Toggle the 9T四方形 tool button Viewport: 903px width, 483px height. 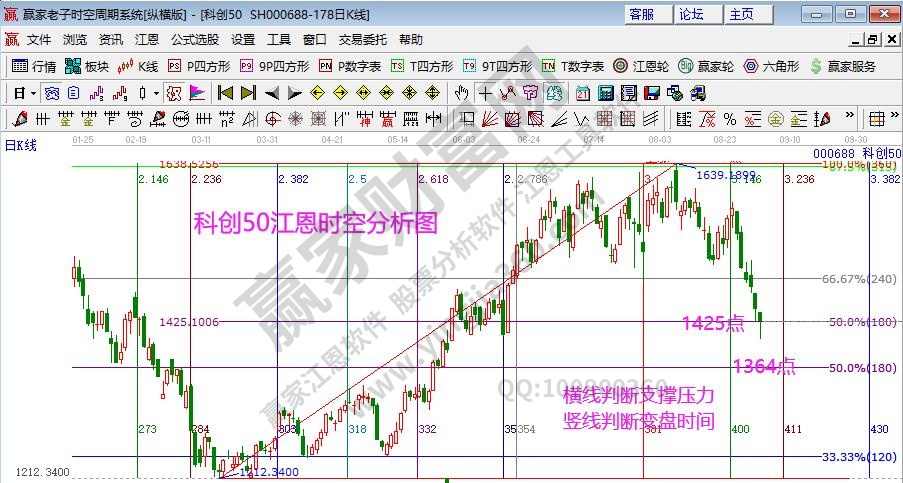pyautogui.click(x=492, y=66)
